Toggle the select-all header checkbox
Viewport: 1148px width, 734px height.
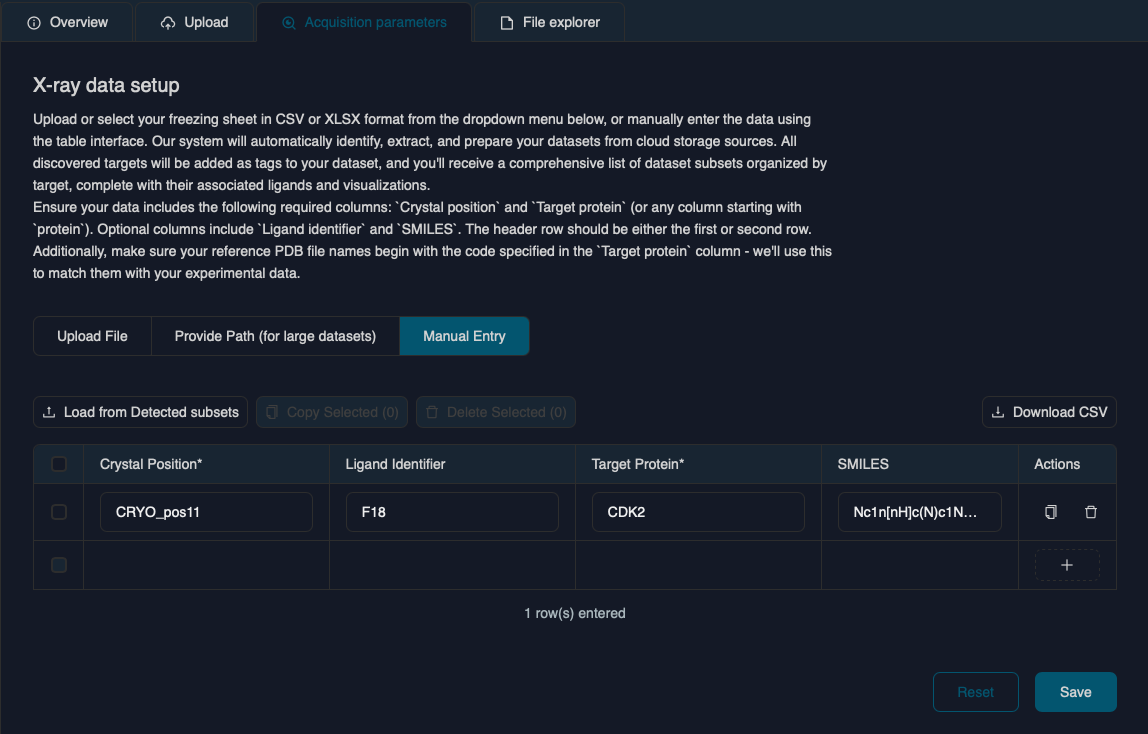[59, 464]
